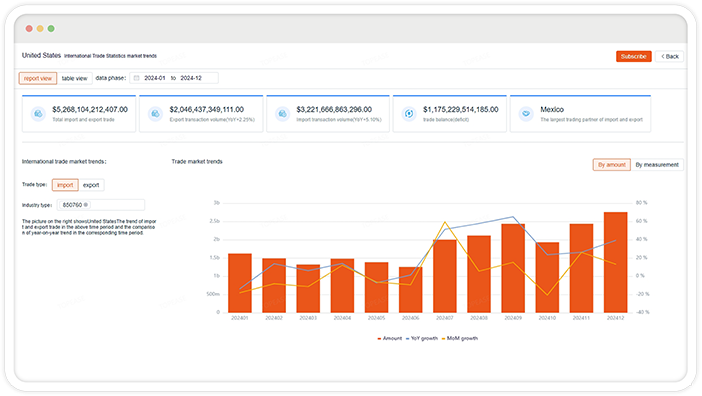The height and width of the screenshot is (396, 702).
Task: Click the 202407 bar in chart
Action: point(445,276)
